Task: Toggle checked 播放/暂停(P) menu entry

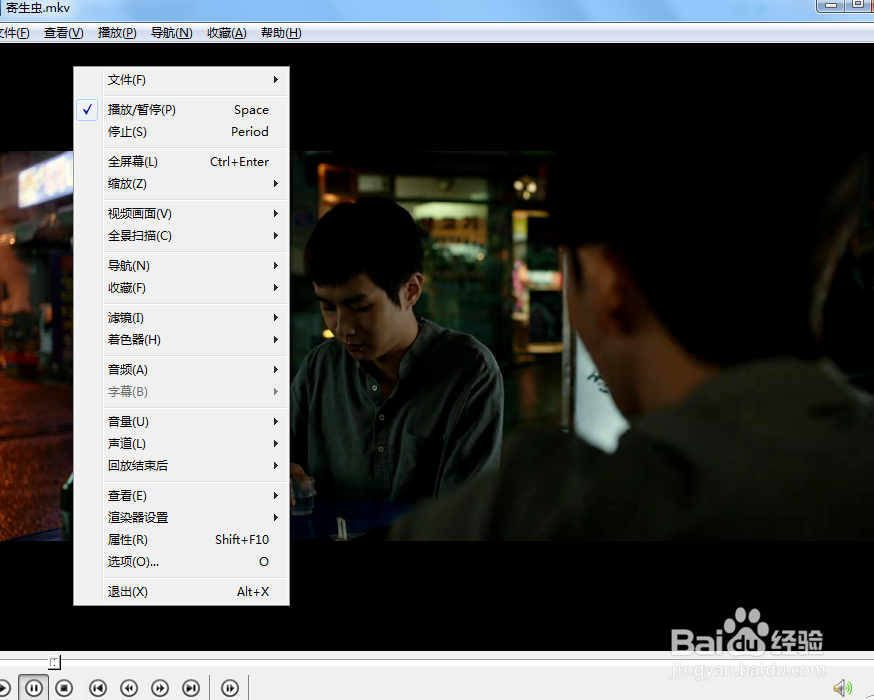Action: 181,110
